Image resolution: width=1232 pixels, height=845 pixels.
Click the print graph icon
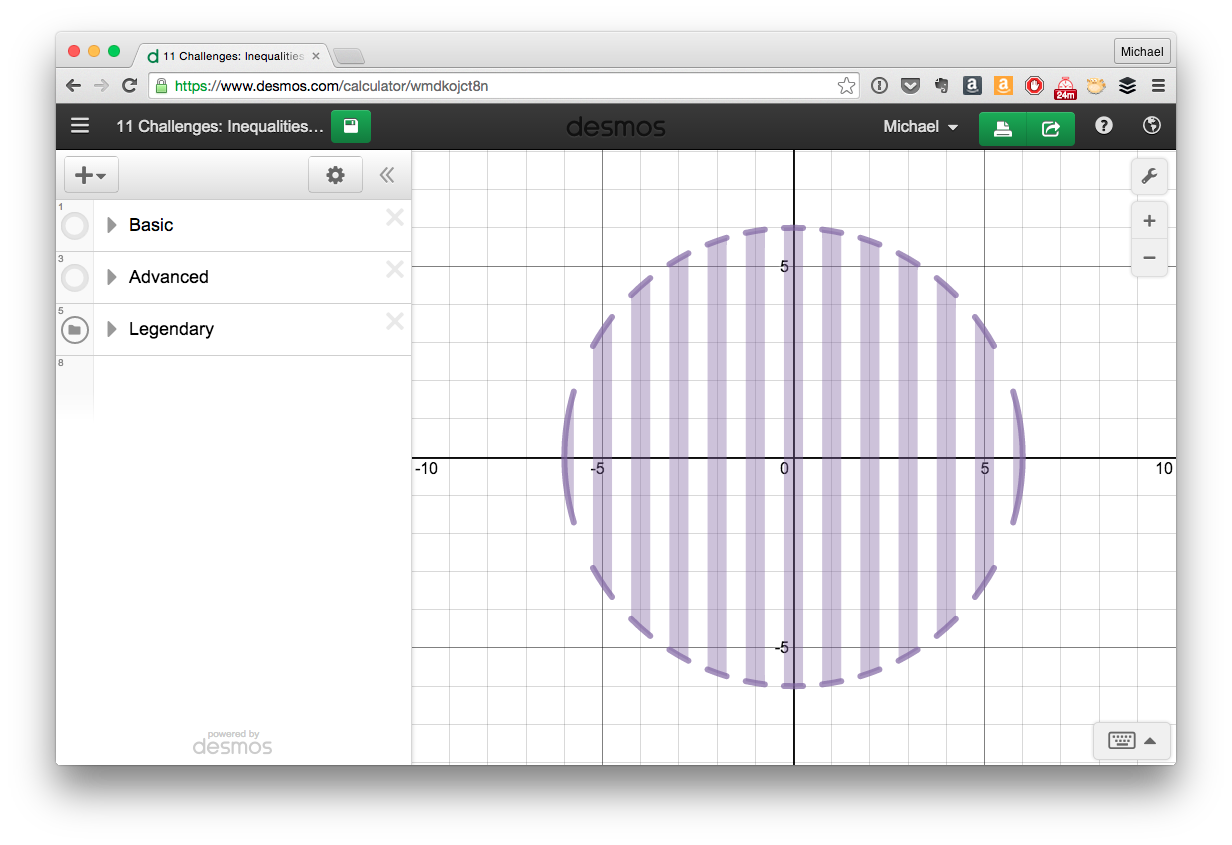coord(1003,130)
